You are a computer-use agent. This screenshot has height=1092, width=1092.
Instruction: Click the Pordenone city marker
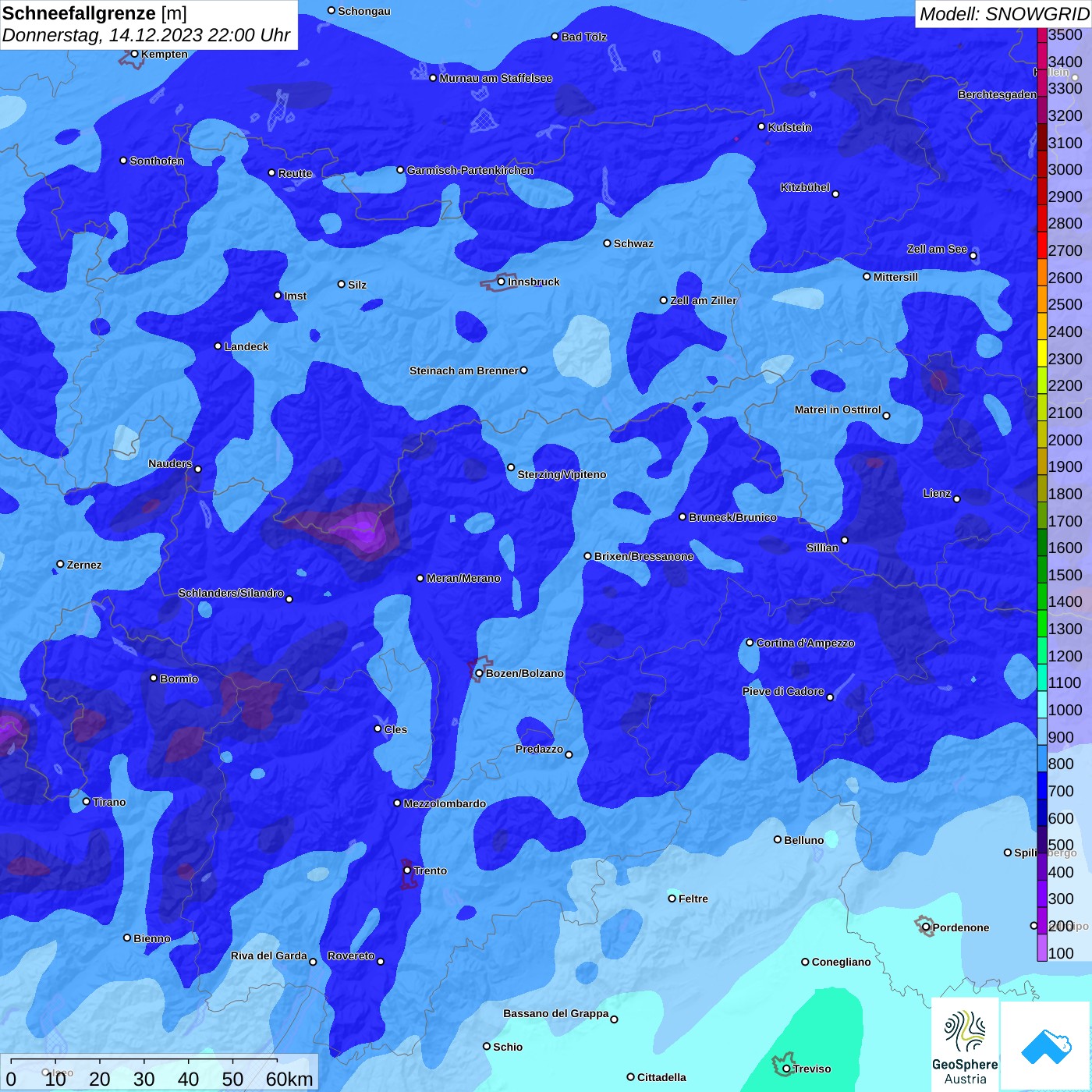926,927
